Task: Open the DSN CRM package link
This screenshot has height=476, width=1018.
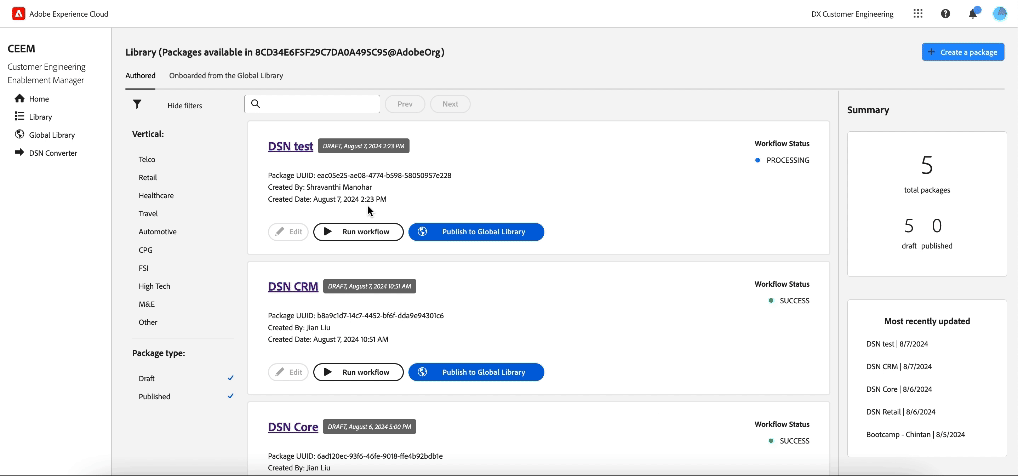Action: click(x=293, y=286)
